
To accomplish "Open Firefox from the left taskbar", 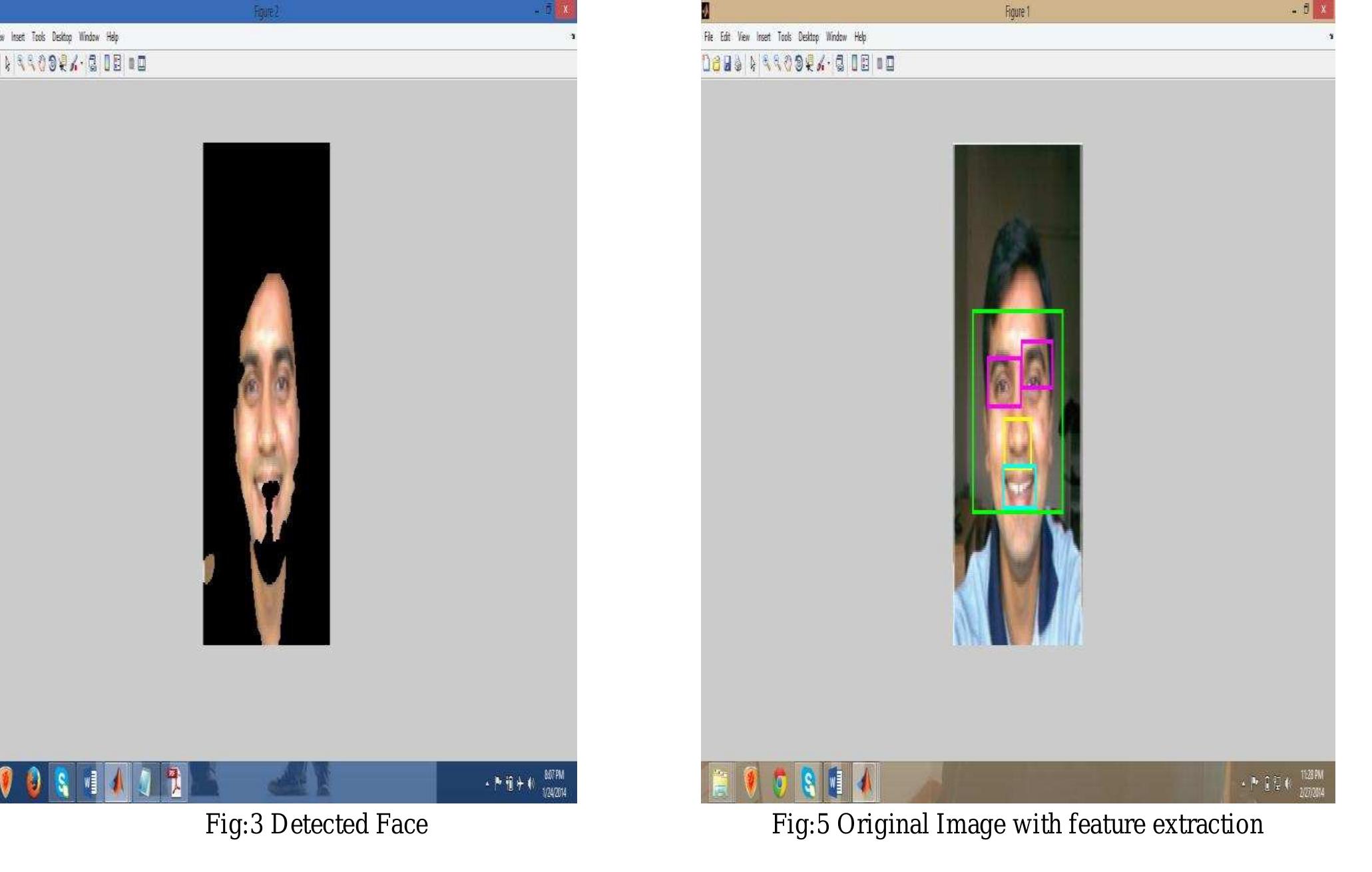I will [33, 782].
